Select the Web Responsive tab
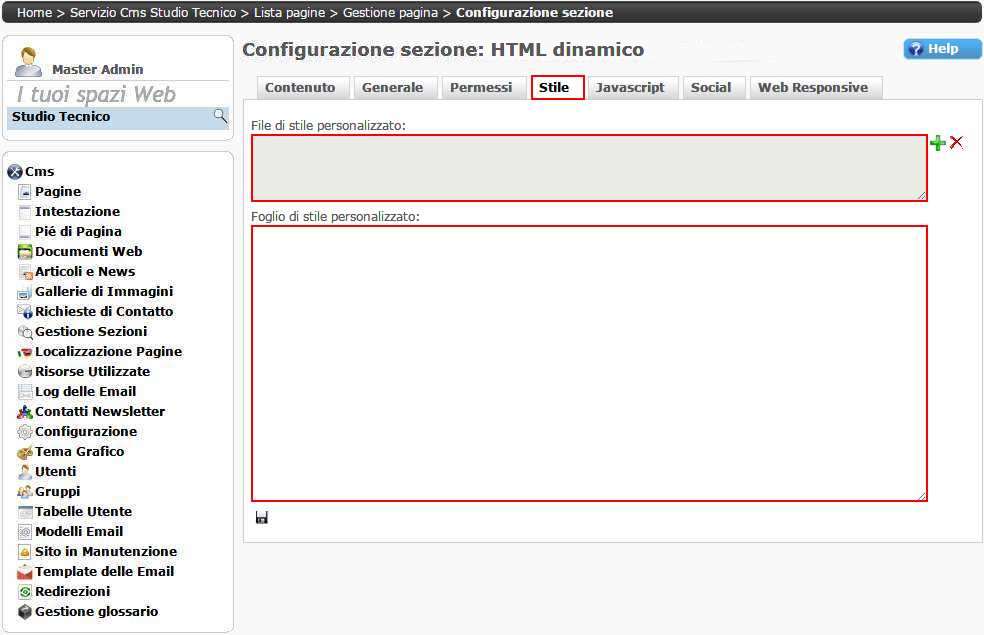The height and width of the screenshot is (635, 984). [813, 88]
